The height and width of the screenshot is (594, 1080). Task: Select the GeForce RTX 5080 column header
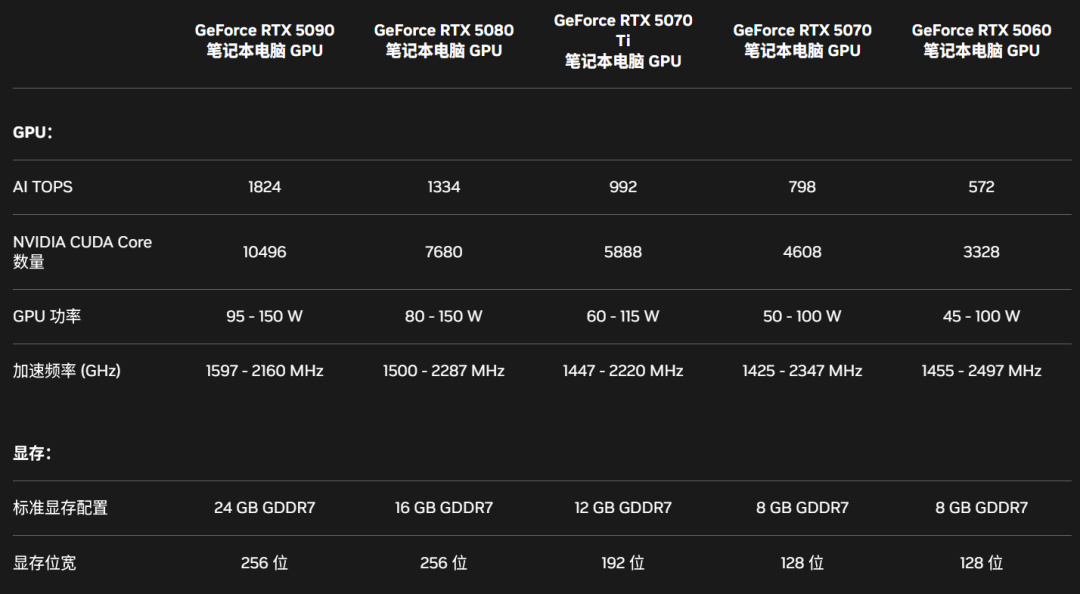[x=444, y=40]
